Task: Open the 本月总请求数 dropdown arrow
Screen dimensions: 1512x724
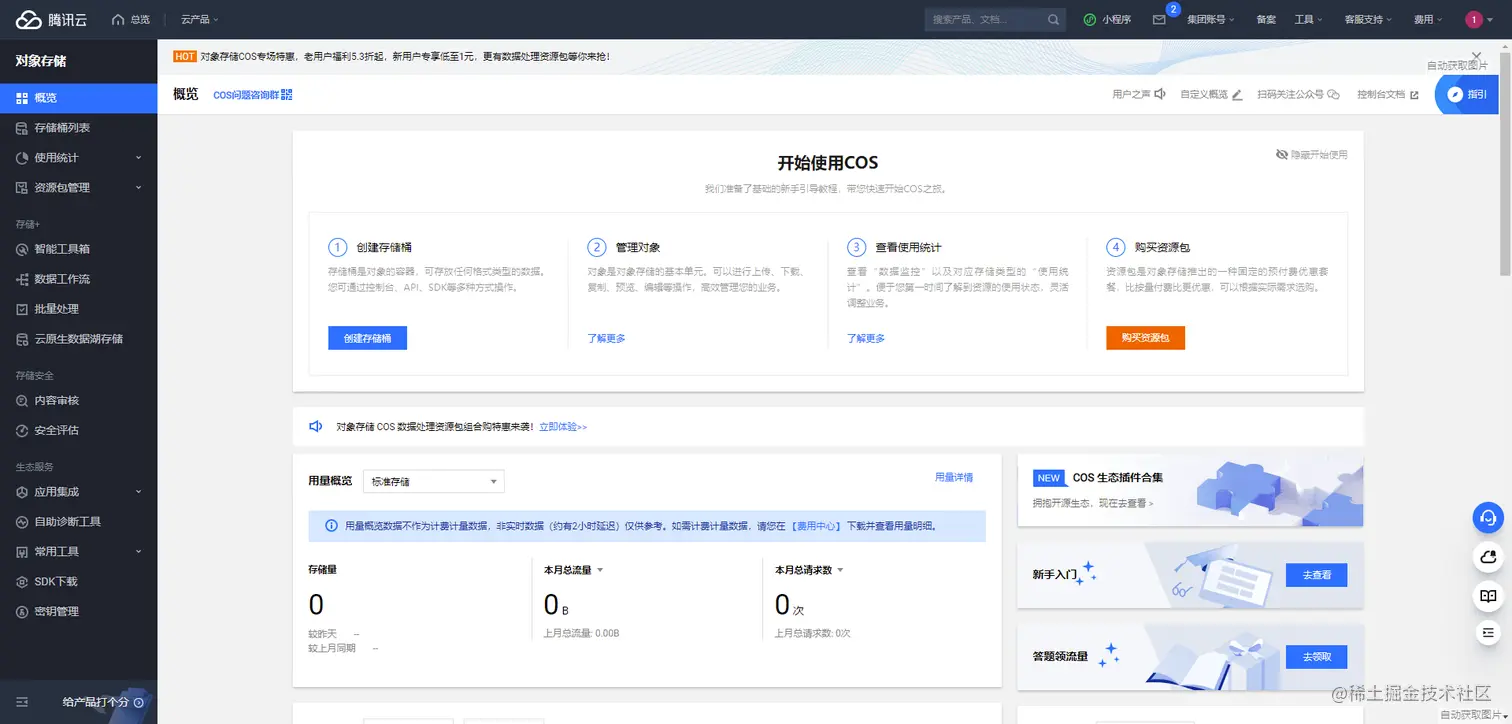Action: 840,570
